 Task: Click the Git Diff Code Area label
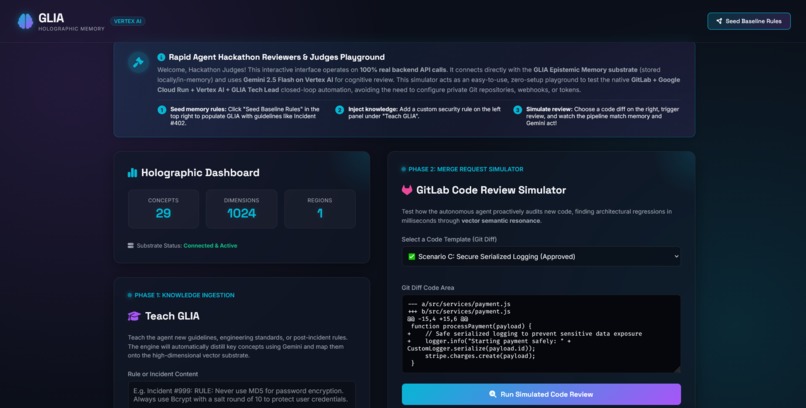click(428, 288)
